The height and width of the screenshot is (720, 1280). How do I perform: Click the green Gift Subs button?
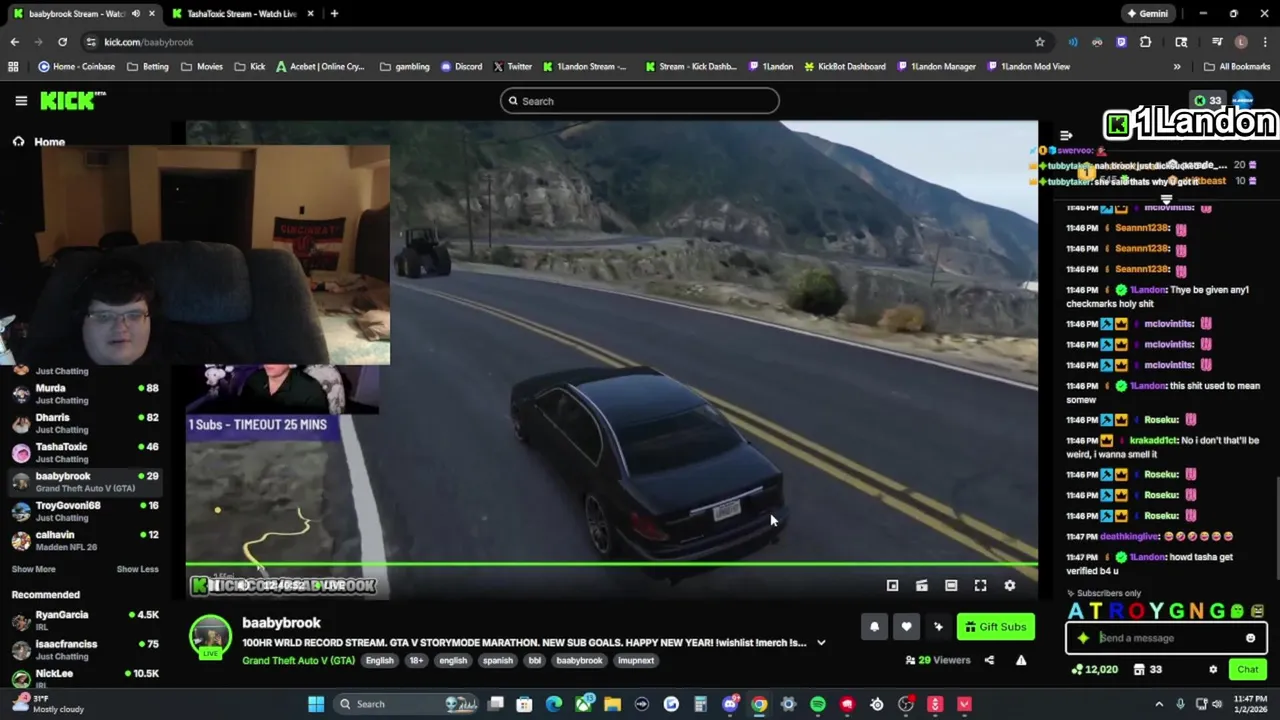tap(995, 627)
